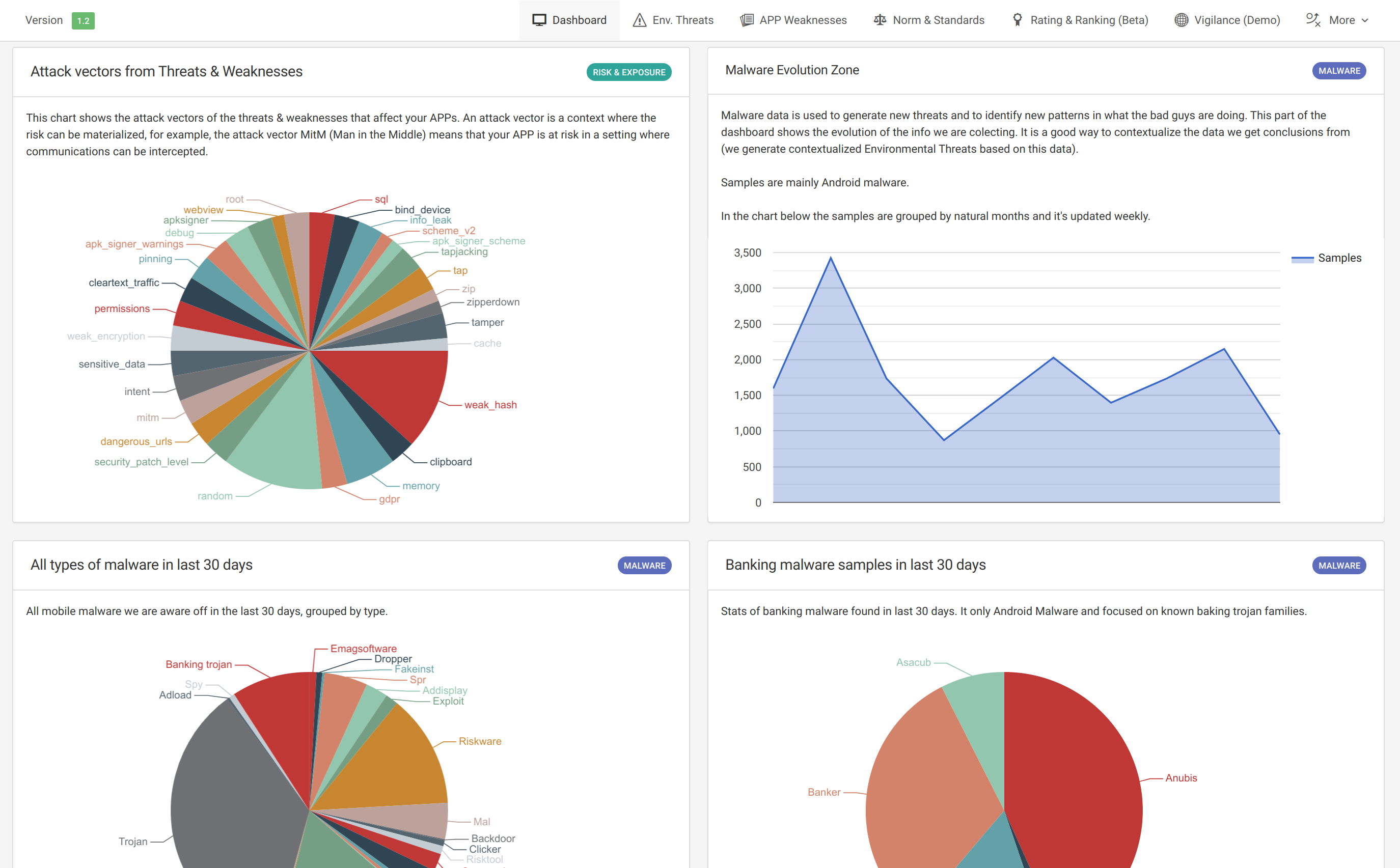Expand the More dropdown chevron

1365,21
